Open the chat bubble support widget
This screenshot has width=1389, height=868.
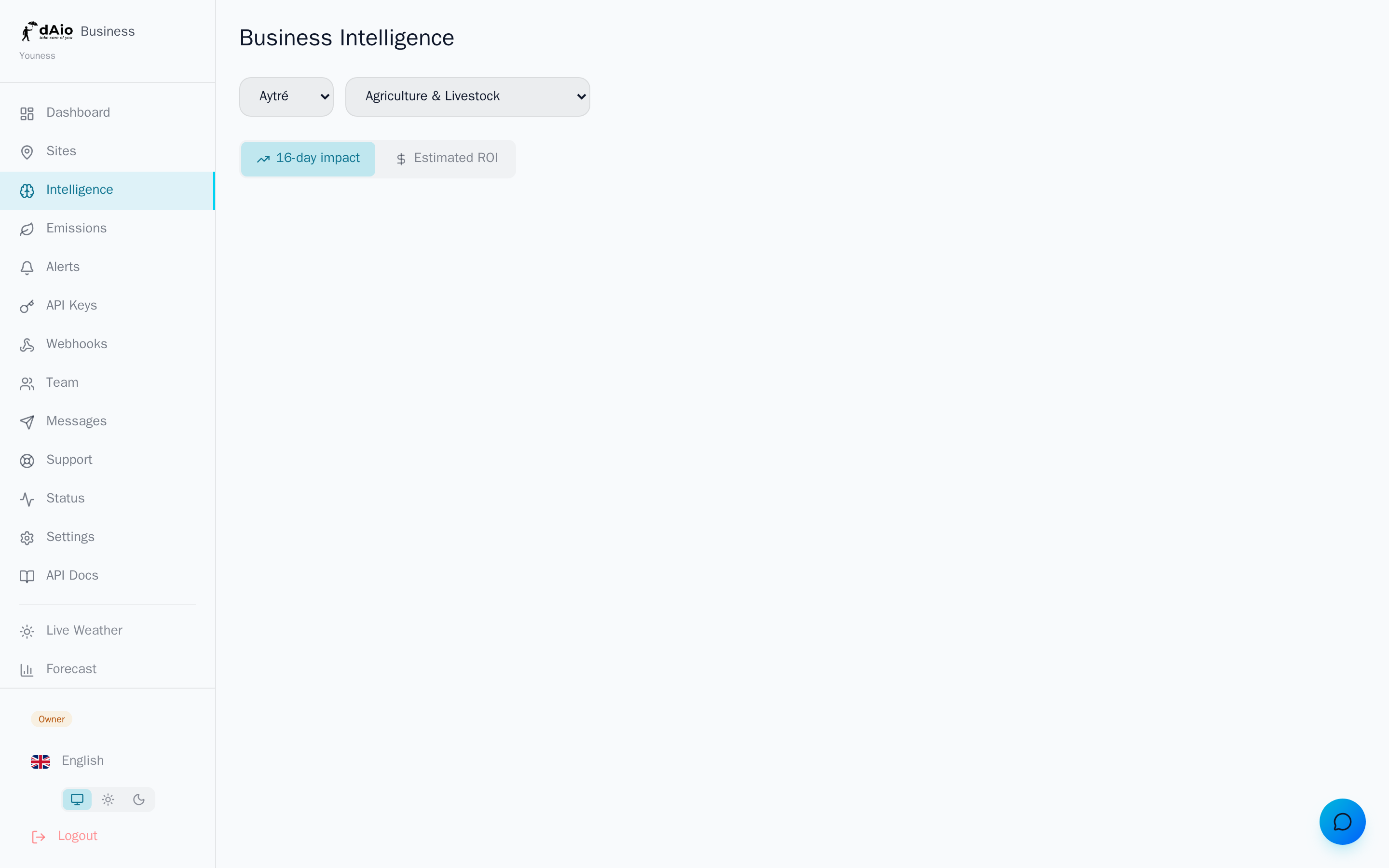(1342, 822)
